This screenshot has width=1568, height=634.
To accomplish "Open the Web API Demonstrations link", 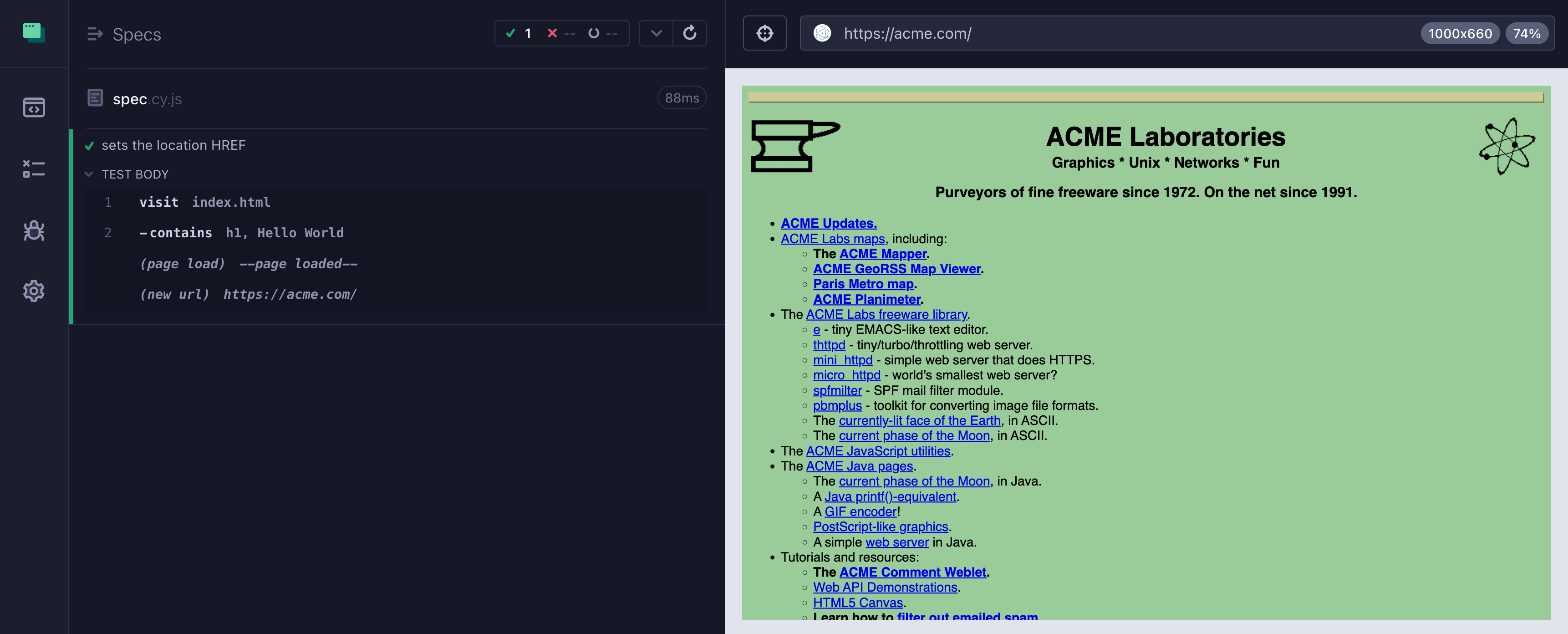I will point(885,587).
